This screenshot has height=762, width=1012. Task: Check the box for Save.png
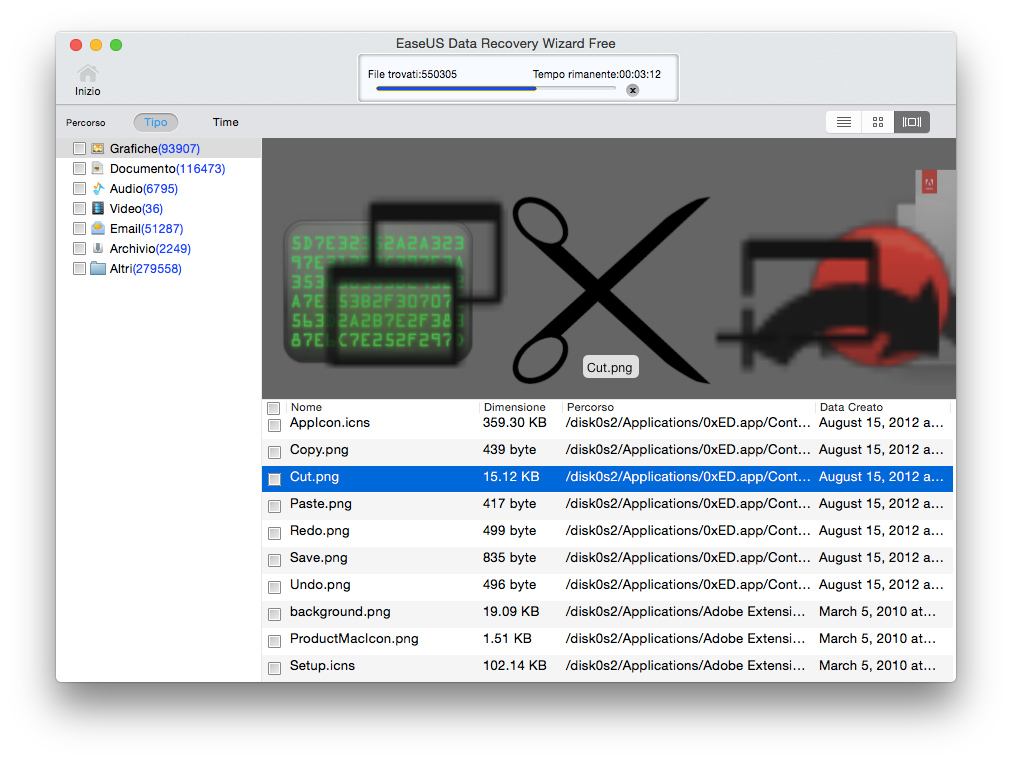[x=274, y=560]
